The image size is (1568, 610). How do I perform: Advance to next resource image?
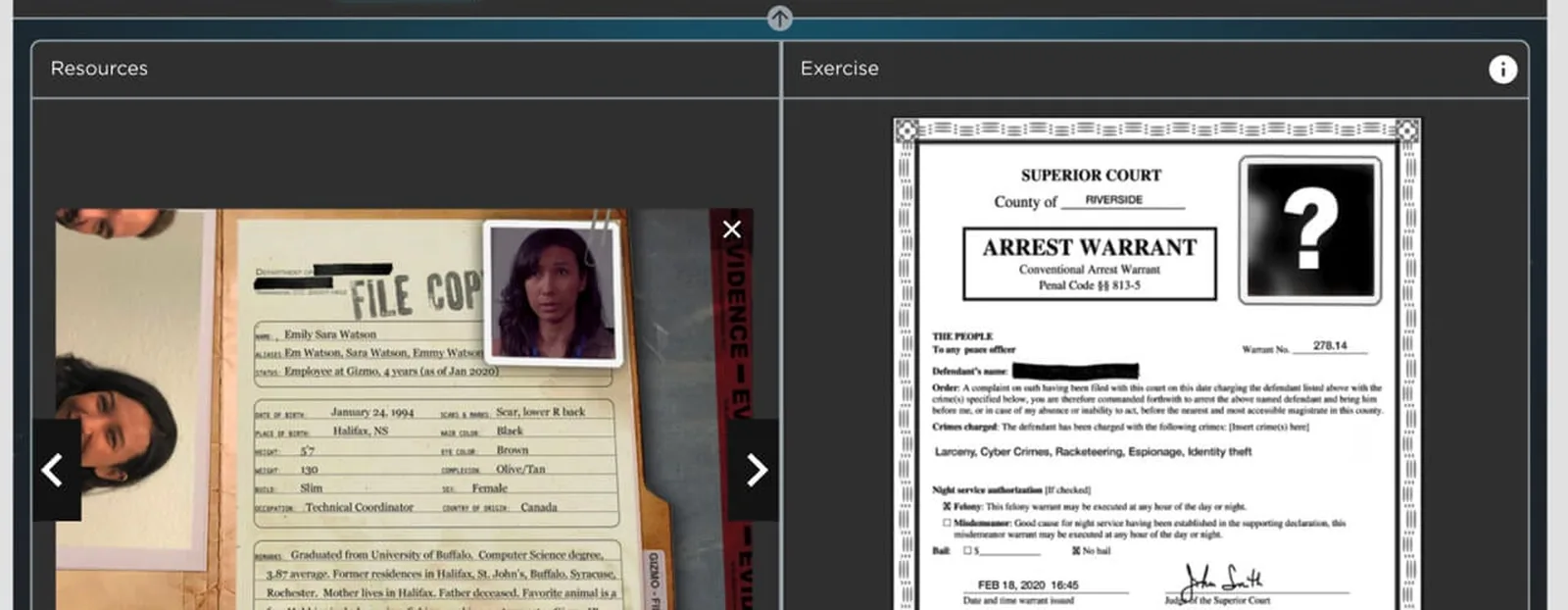(x=755, y=470)
